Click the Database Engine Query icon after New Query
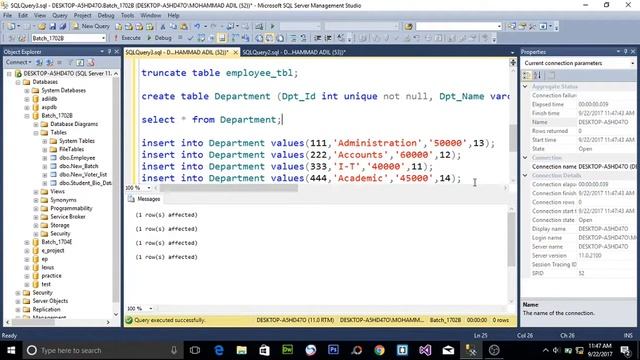 [118, 26]
